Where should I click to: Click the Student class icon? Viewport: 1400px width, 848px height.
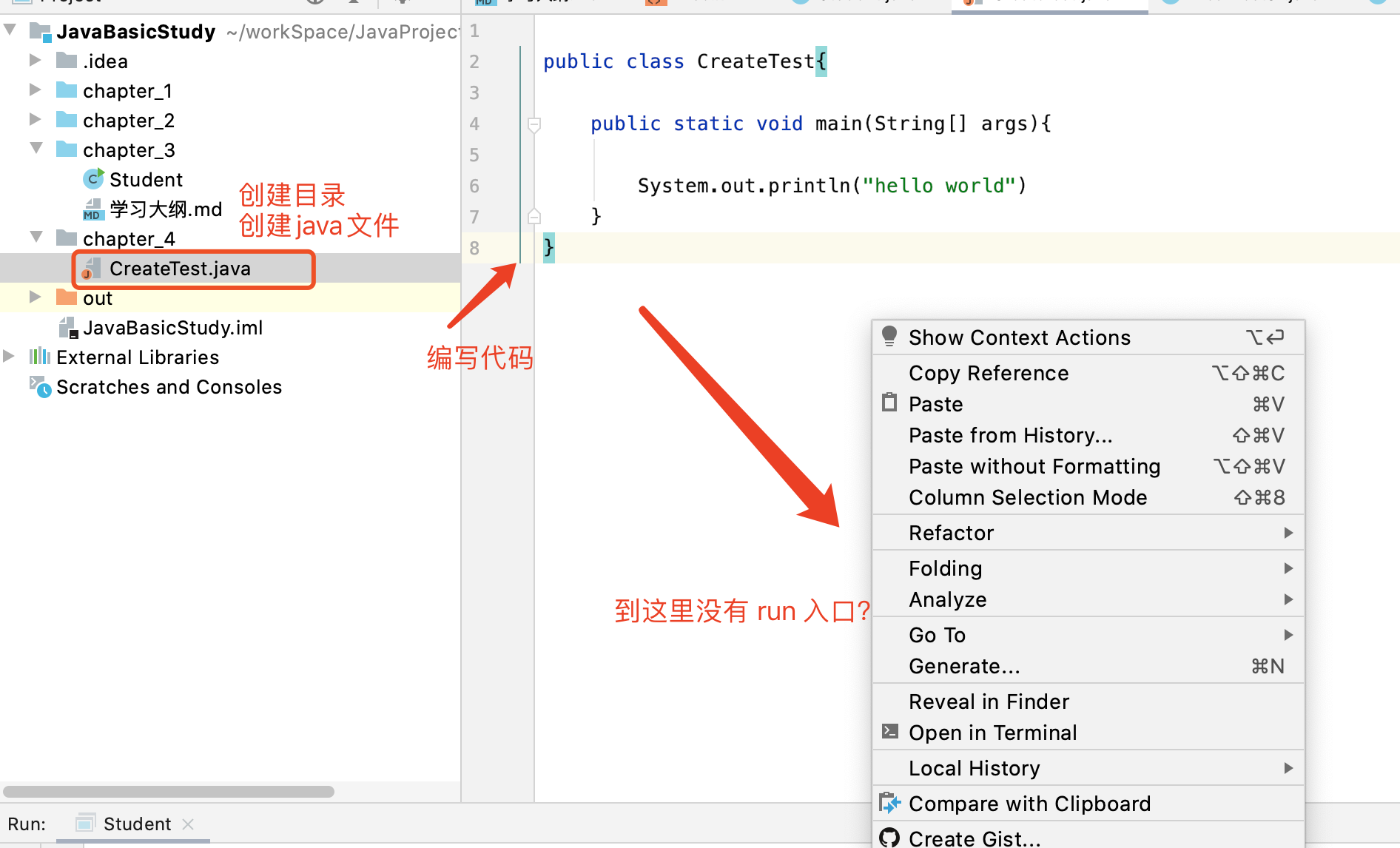[x=94, y=178]
